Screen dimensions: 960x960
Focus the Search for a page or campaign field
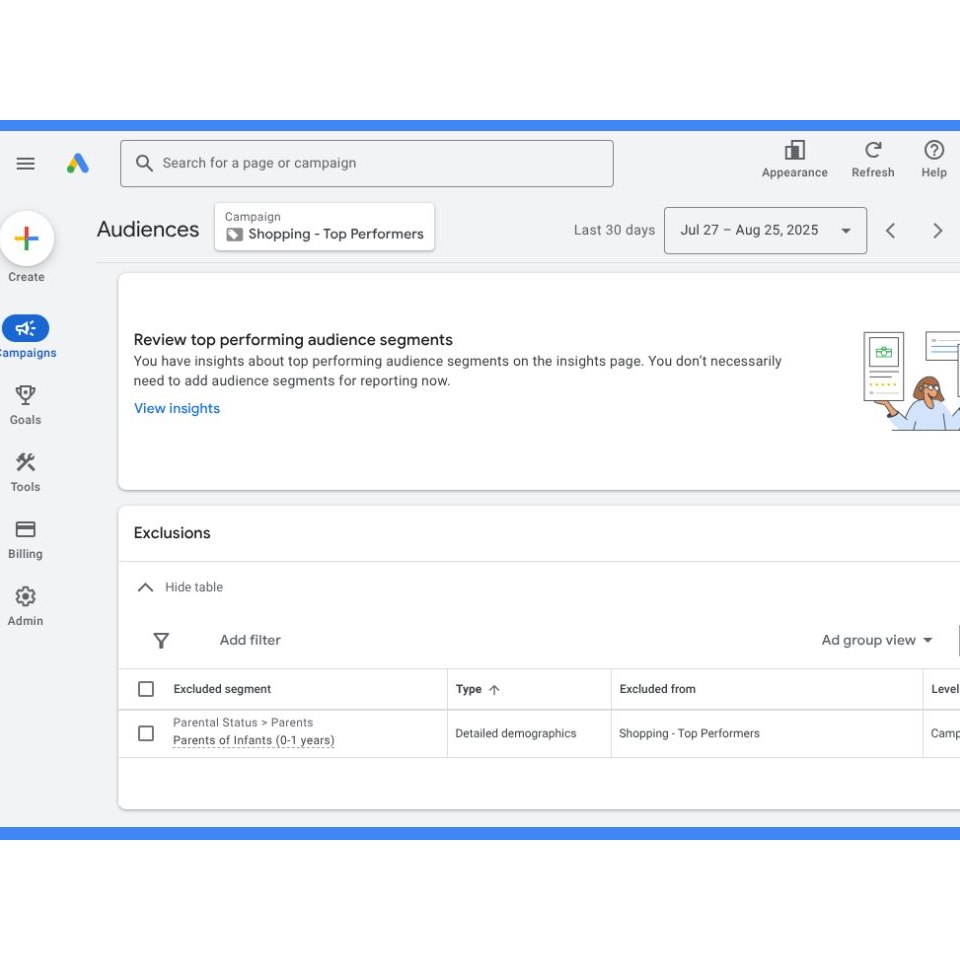coord(367,163)
